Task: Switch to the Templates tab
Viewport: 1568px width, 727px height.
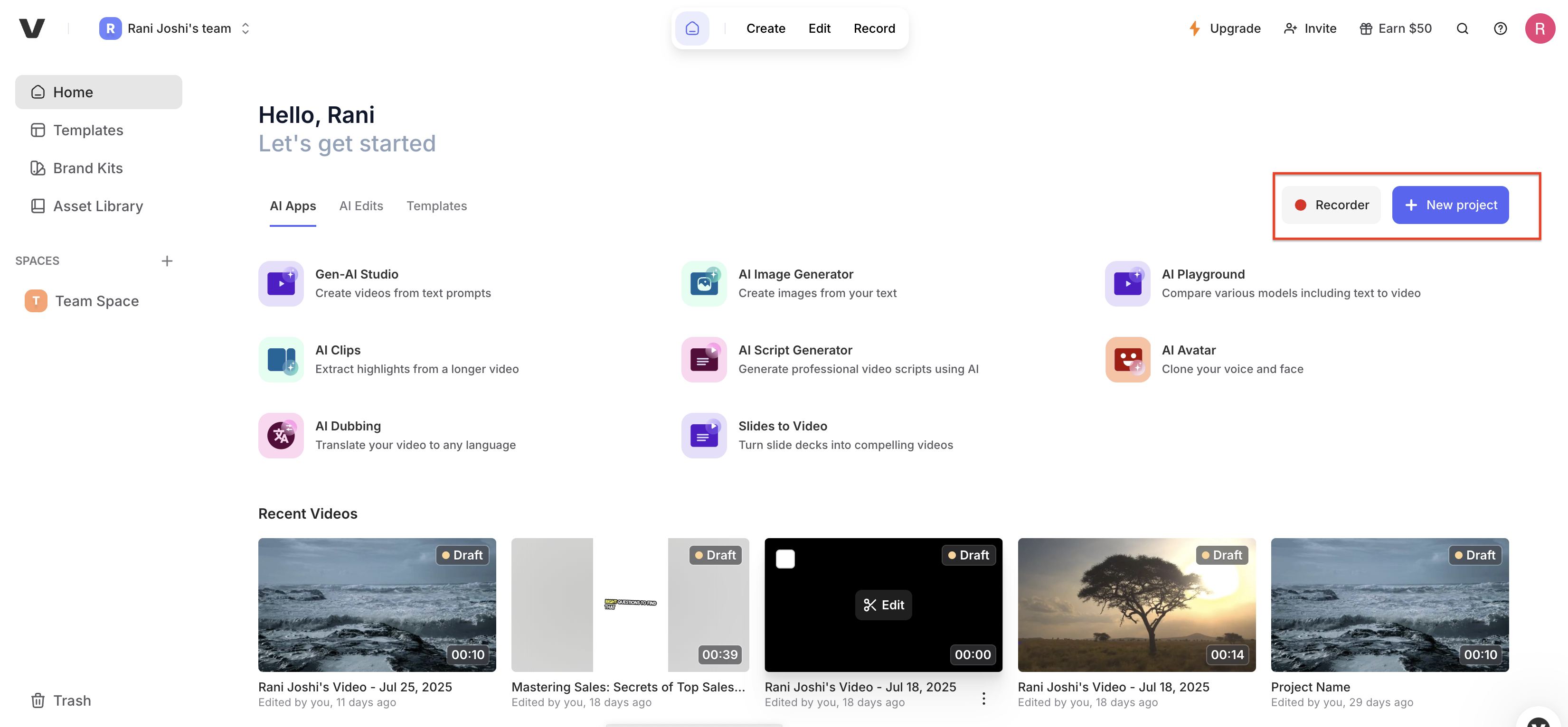Action: point(436,205)
